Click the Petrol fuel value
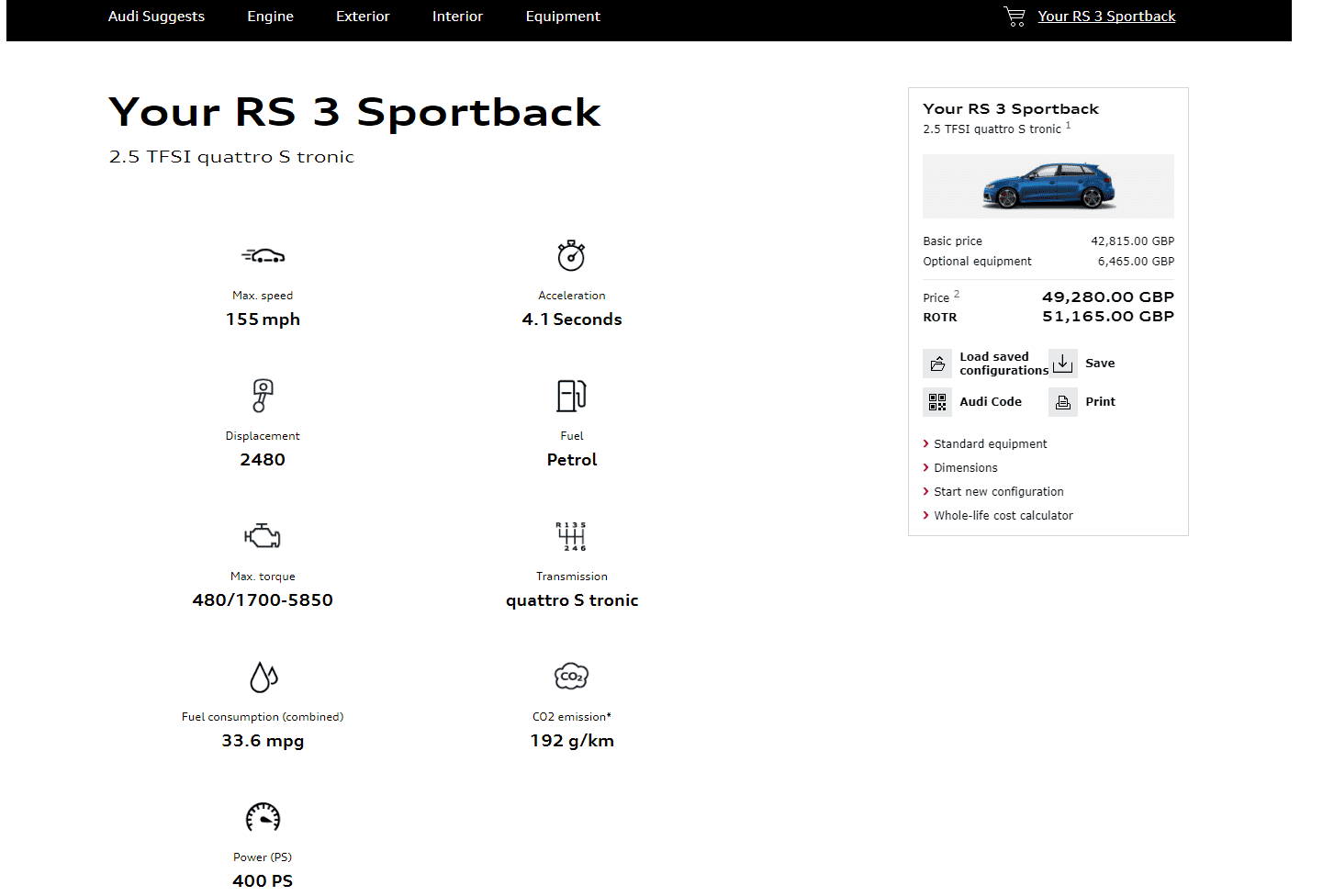The image size is (1323, 896). point(571,460)
